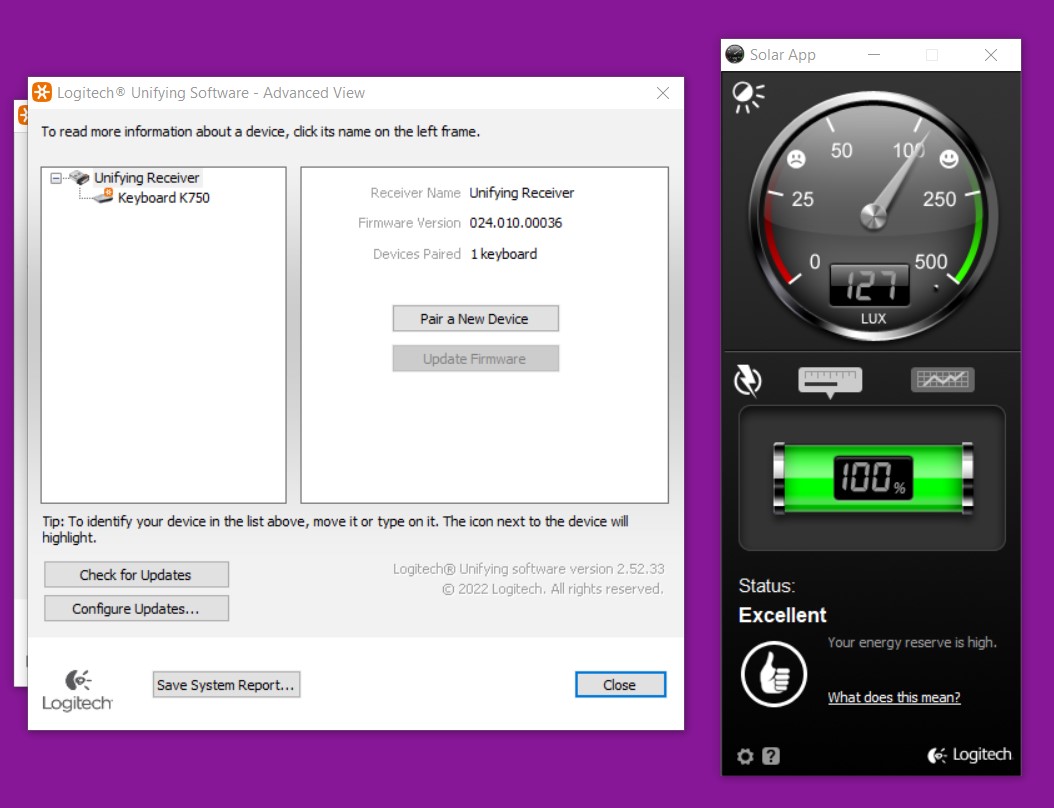Click Check for Updates
Screen dimensions: 1054x808
point(136,575)
